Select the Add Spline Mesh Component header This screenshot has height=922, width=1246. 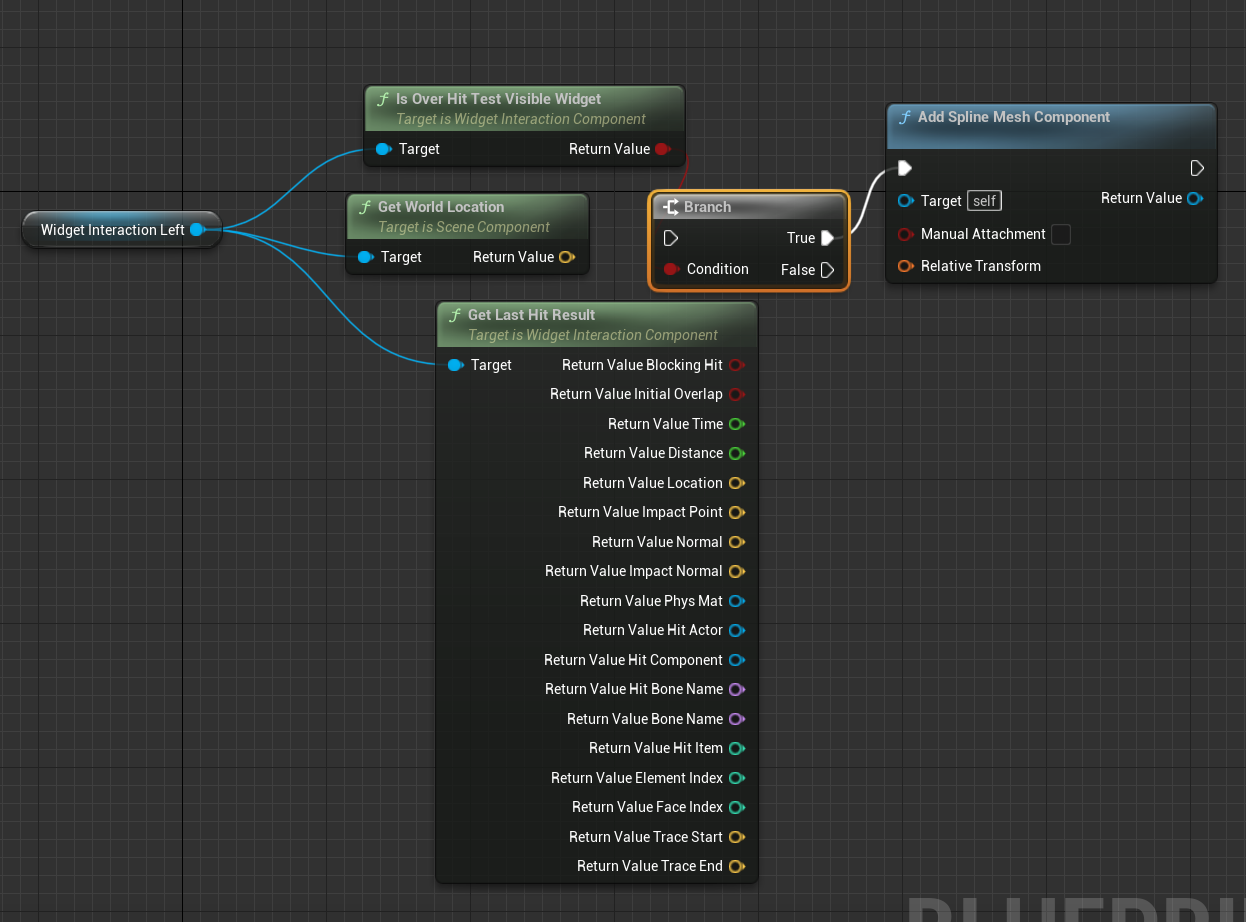(x=1013, y=117)
